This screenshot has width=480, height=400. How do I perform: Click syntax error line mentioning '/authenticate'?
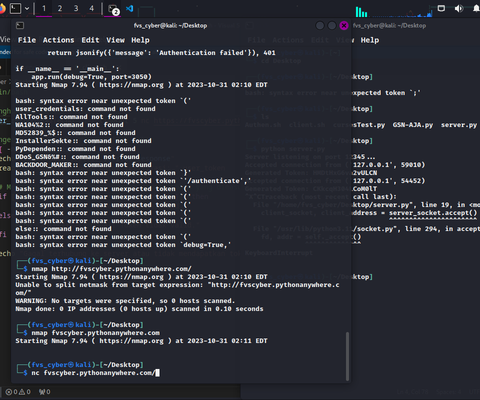(x=133, y=181)
